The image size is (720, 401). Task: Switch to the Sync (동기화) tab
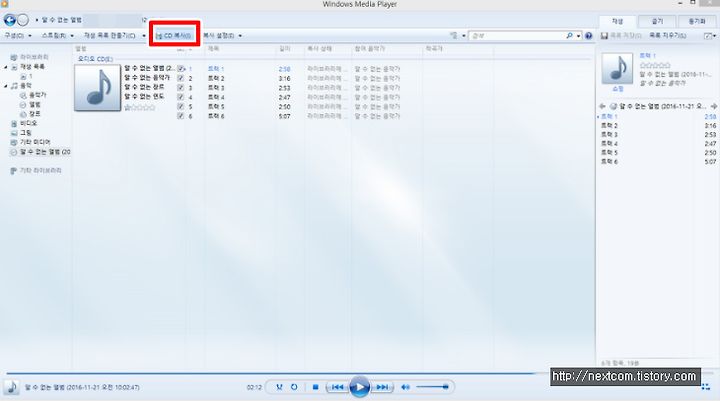(697, 22)
